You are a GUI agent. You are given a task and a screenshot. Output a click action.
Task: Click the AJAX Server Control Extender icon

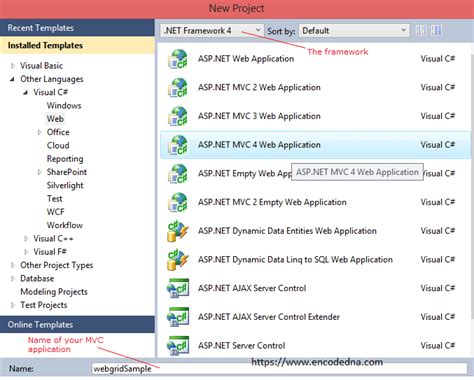tap(178, 317)
